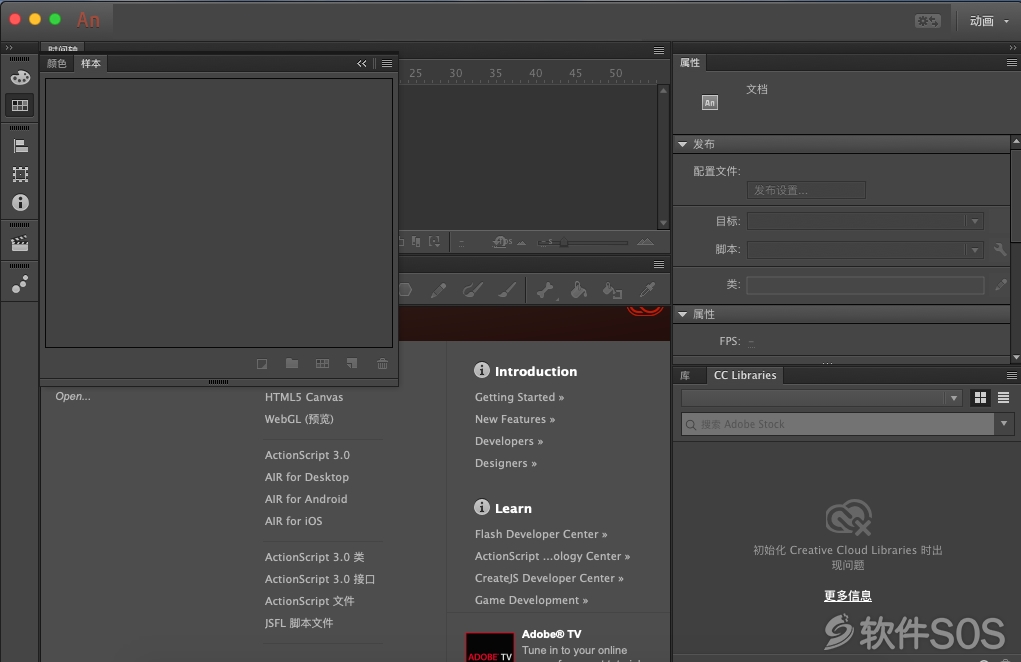Select the Ink Bottle tool
The width and height of the screenshot is (1021, 662).
pos(612,290)
